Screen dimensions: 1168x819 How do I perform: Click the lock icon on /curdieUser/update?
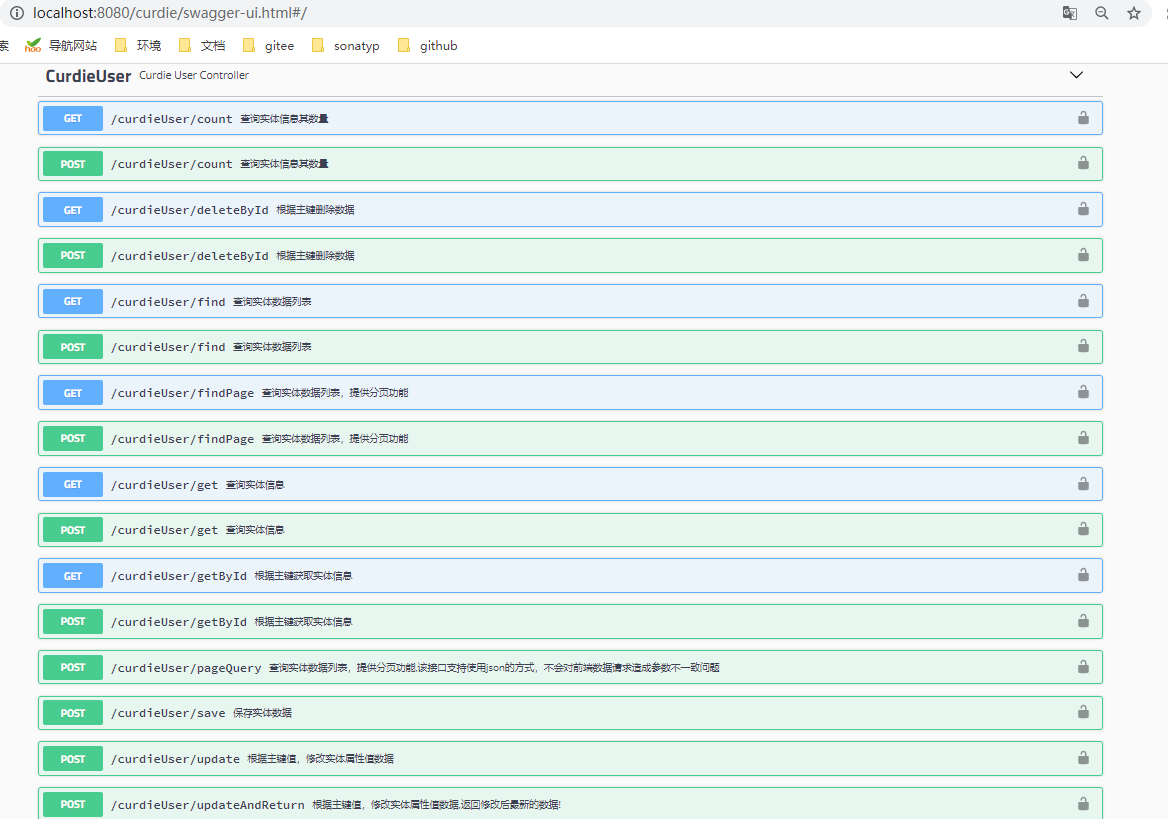tap(1083, 759)
